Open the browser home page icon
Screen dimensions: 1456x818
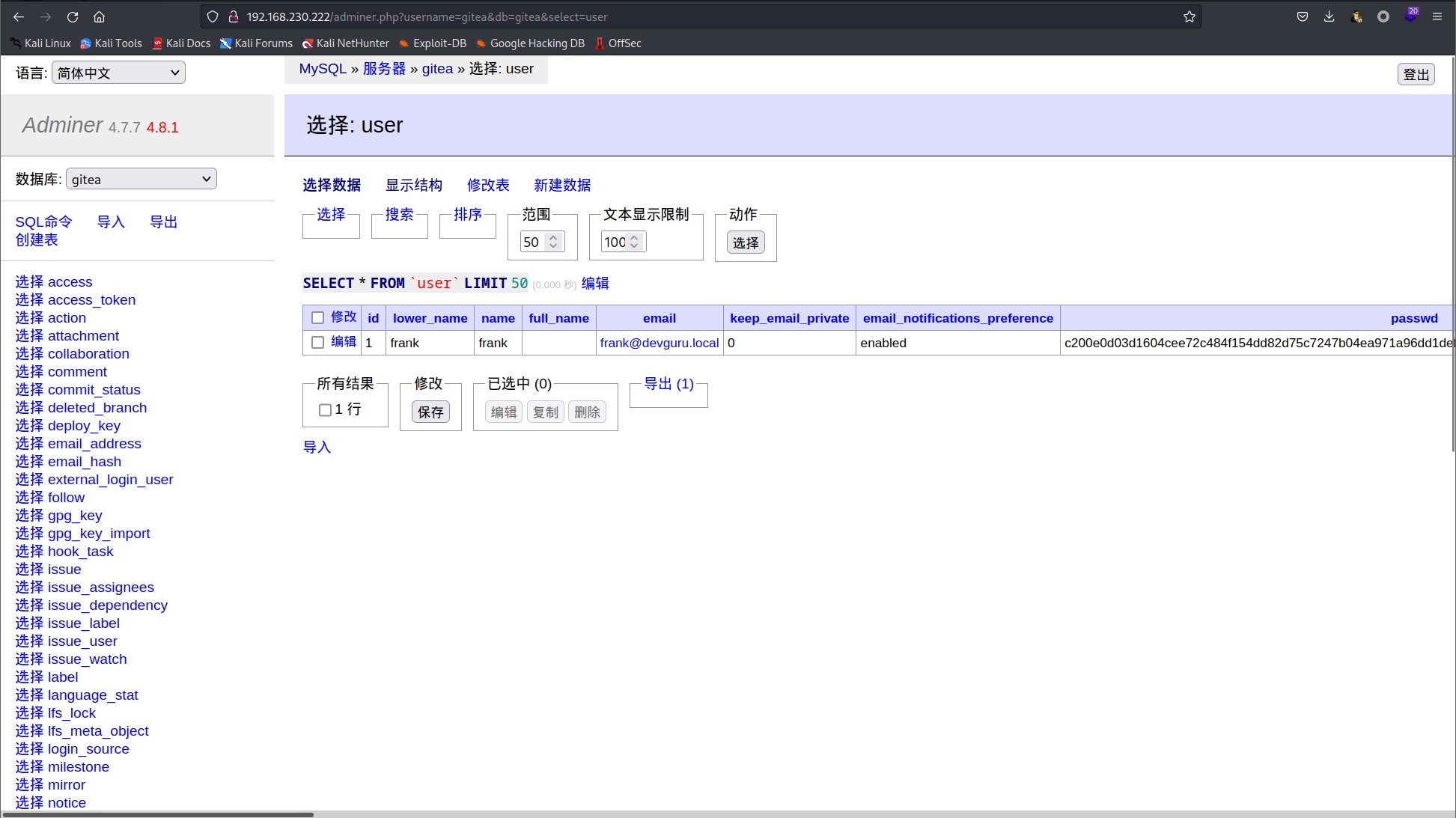99,16
